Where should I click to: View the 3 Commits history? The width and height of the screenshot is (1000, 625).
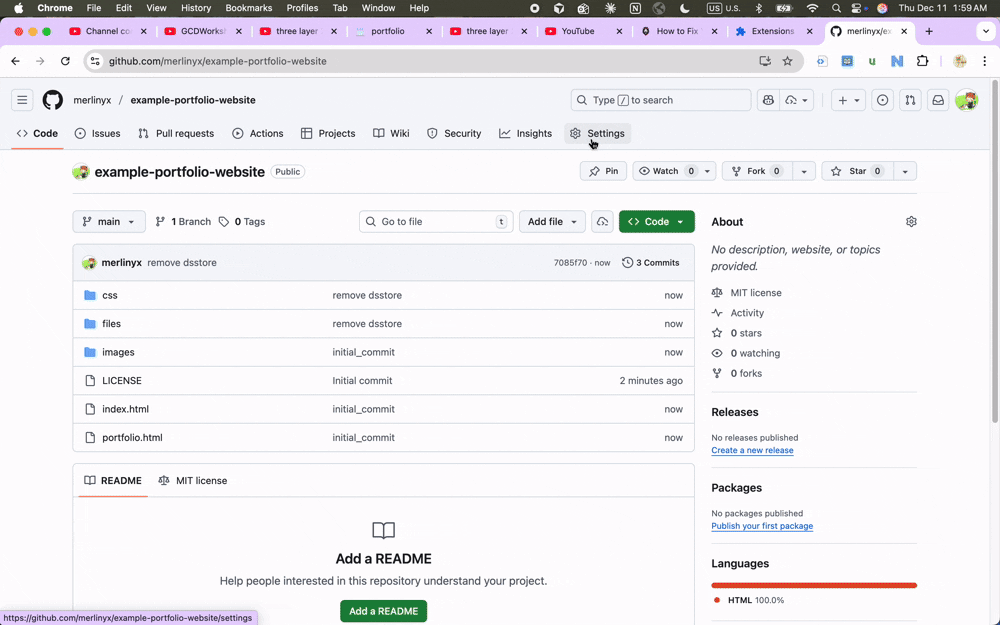pos(651,263)
